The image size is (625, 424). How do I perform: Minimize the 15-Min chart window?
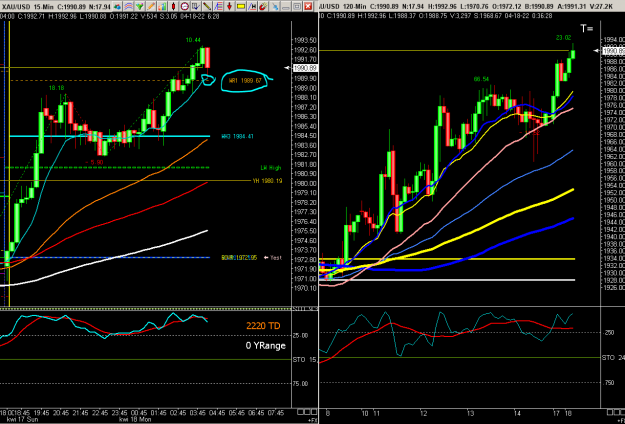286,6
